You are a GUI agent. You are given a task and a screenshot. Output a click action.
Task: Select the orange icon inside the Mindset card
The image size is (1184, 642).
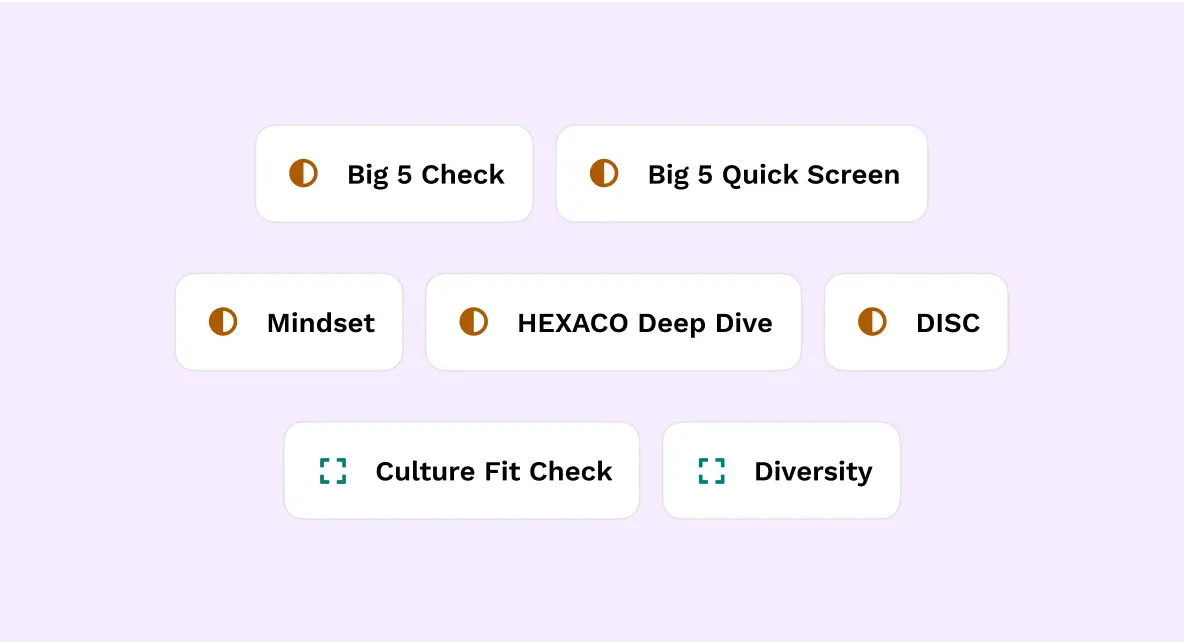click(x=224, y=322)
